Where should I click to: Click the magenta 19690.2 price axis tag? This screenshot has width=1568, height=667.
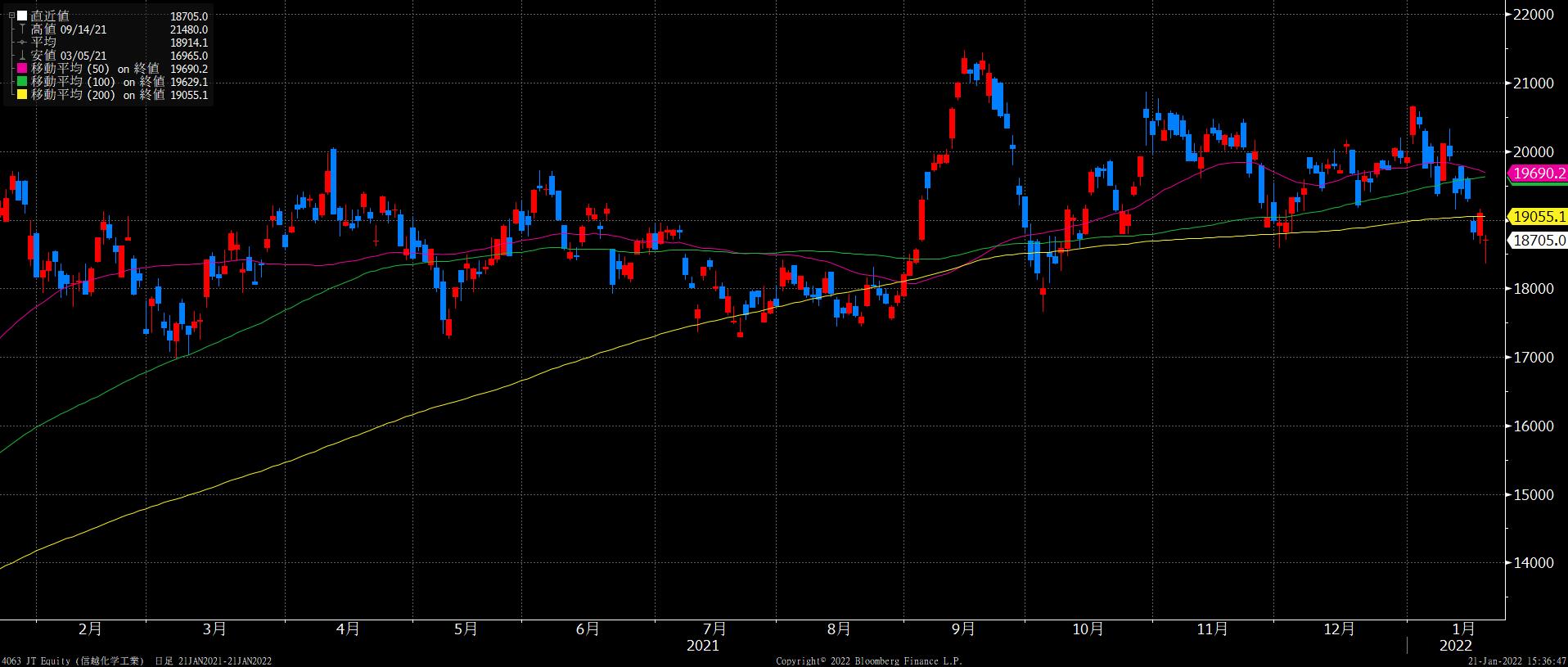coord(1539,174)
